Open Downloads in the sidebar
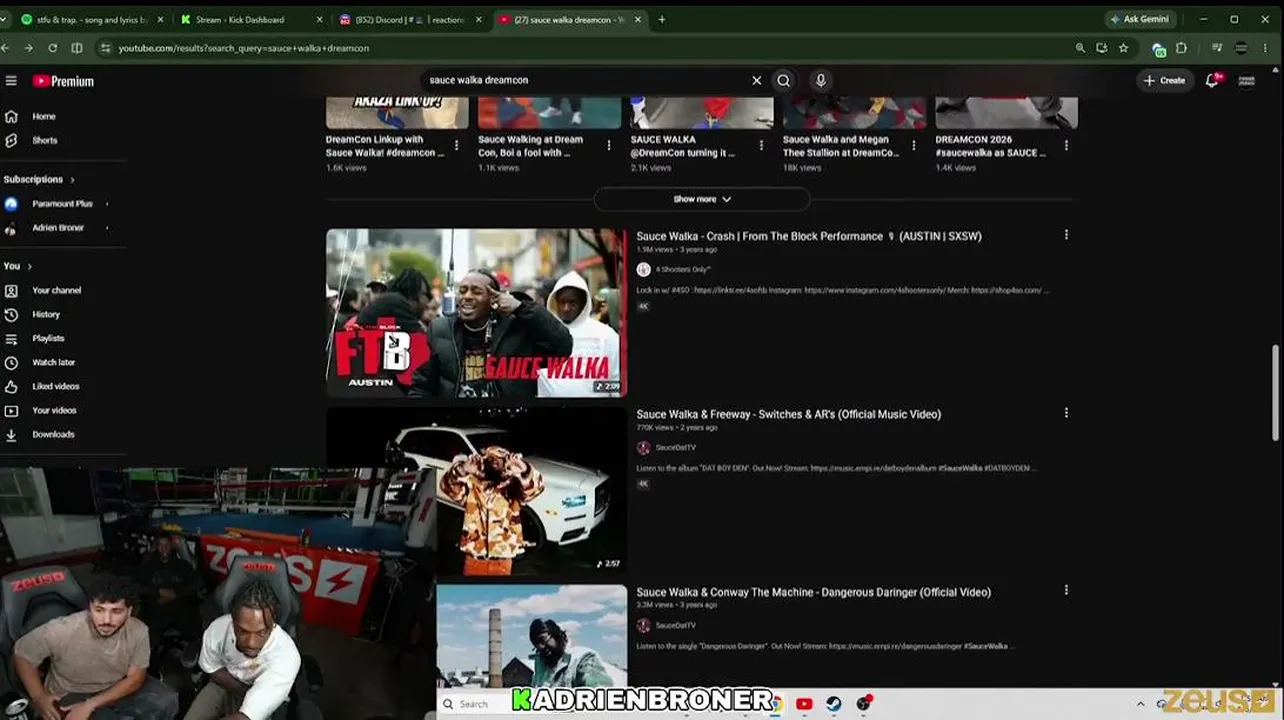Image resolution: width=1284 pixels, height=720 pixels. [x=53, y=434]
